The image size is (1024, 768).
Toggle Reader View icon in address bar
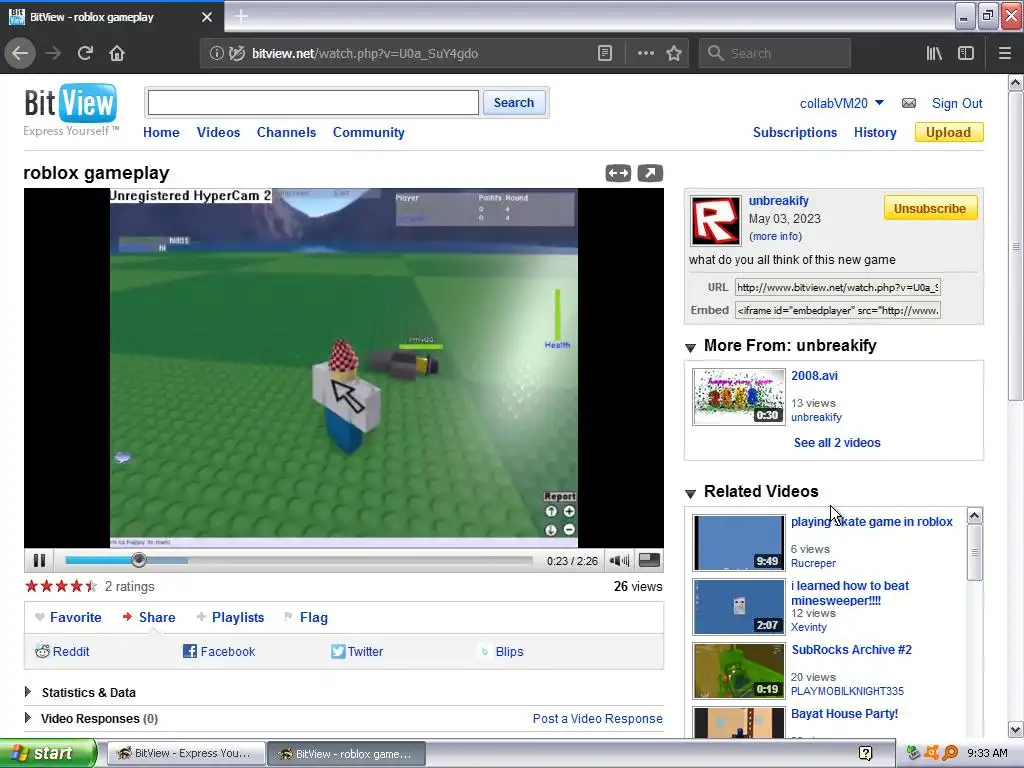click(x=605, y=54)
